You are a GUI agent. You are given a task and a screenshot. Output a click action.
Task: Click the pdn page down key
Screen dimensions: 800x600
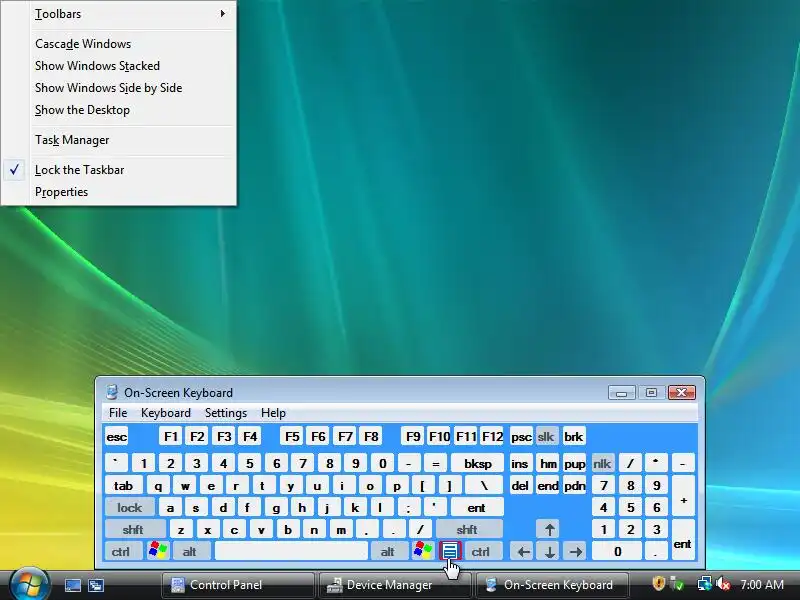574,485
